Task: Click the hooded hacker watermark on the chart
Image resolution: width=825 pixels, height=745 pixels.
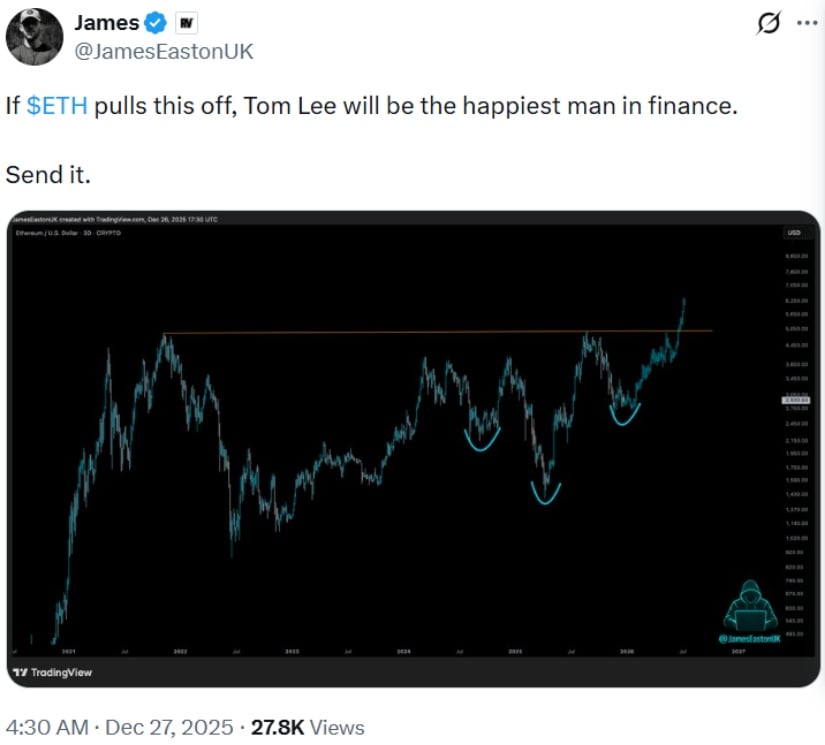Action: (751, 605)
